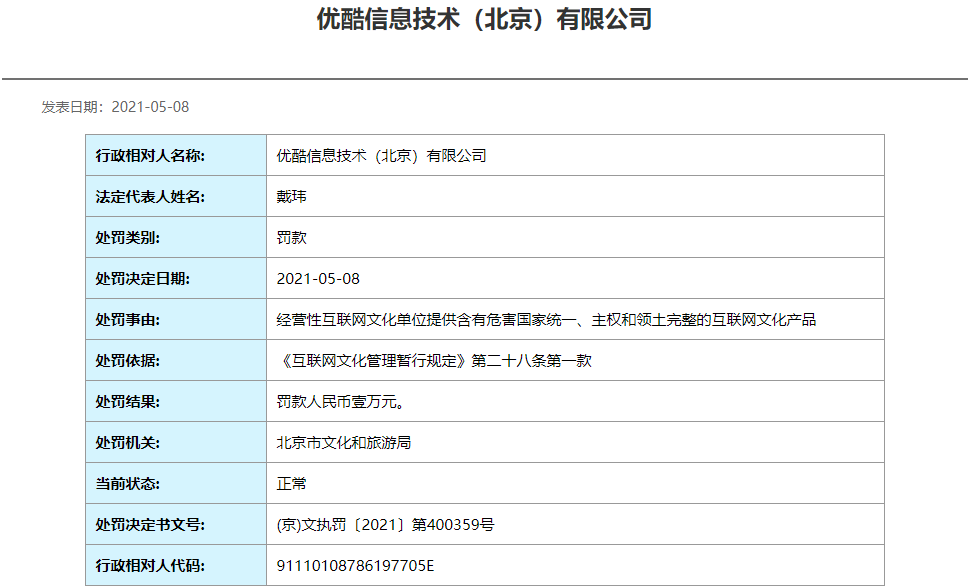
Task: Click the publish date 发表日期：2021-05-08
Action: (115, 107)
